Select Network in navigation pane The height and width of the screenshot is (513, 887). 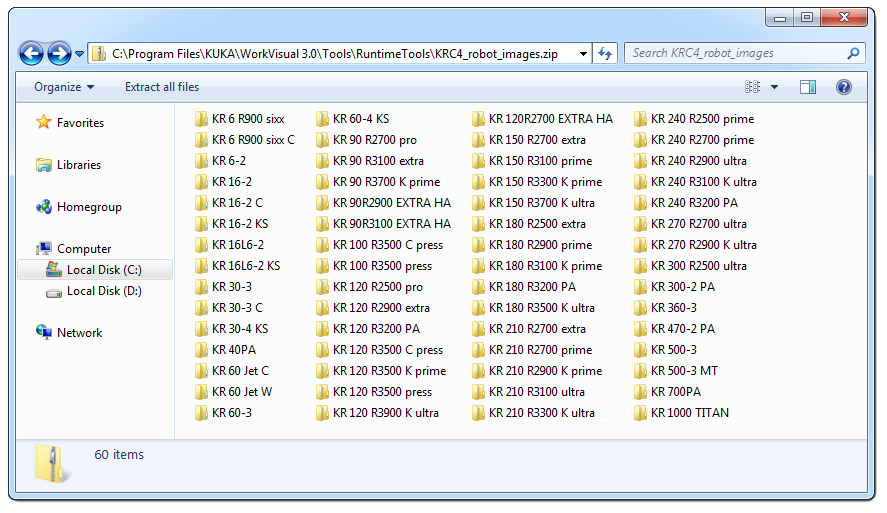point(69,333)
